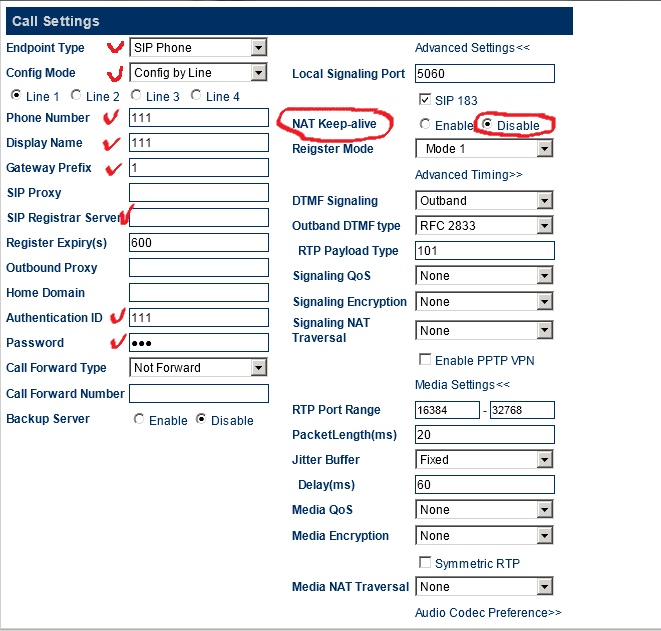Check the Symmetric RTP checkbox
The height and width of the screenshot is (631, 661).
point(425,562)
